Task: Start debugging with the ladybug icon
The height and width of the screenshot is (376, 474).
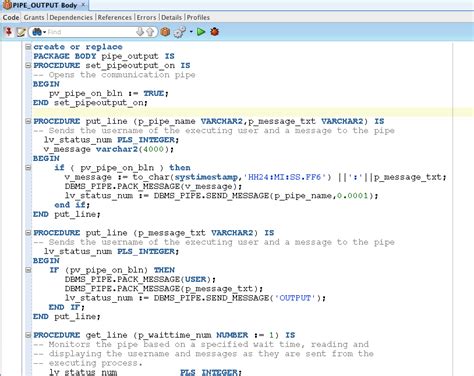Action: 215,32
